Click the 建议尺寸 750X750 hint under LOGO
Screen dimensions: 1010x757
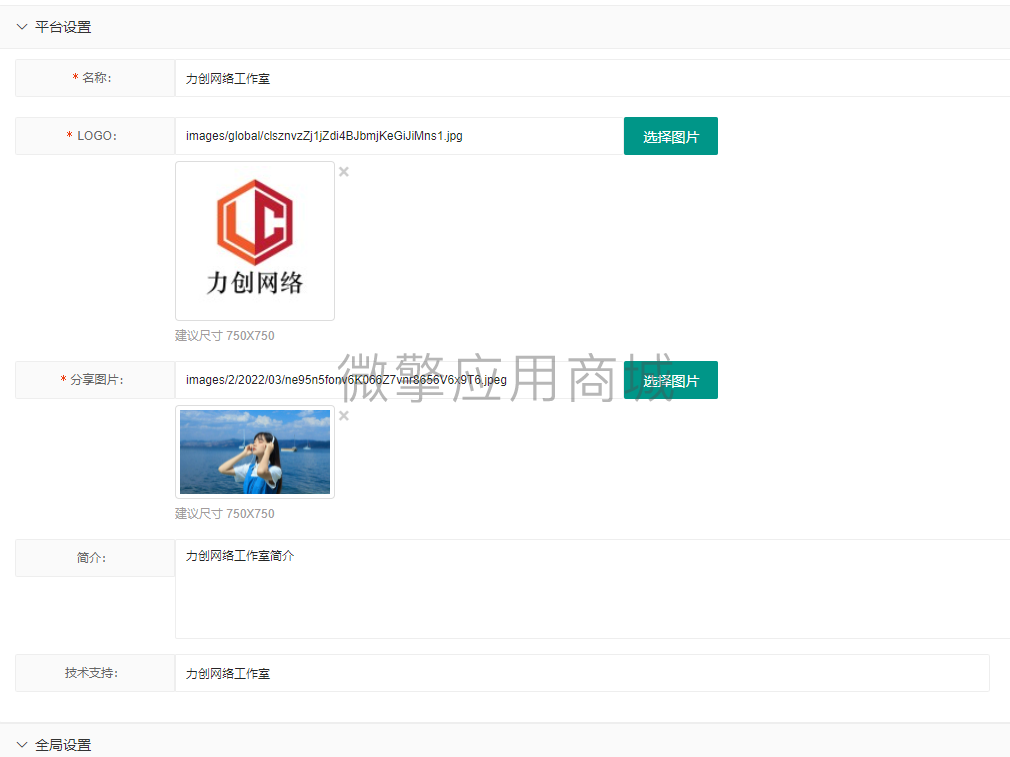(x=224, y=336)
